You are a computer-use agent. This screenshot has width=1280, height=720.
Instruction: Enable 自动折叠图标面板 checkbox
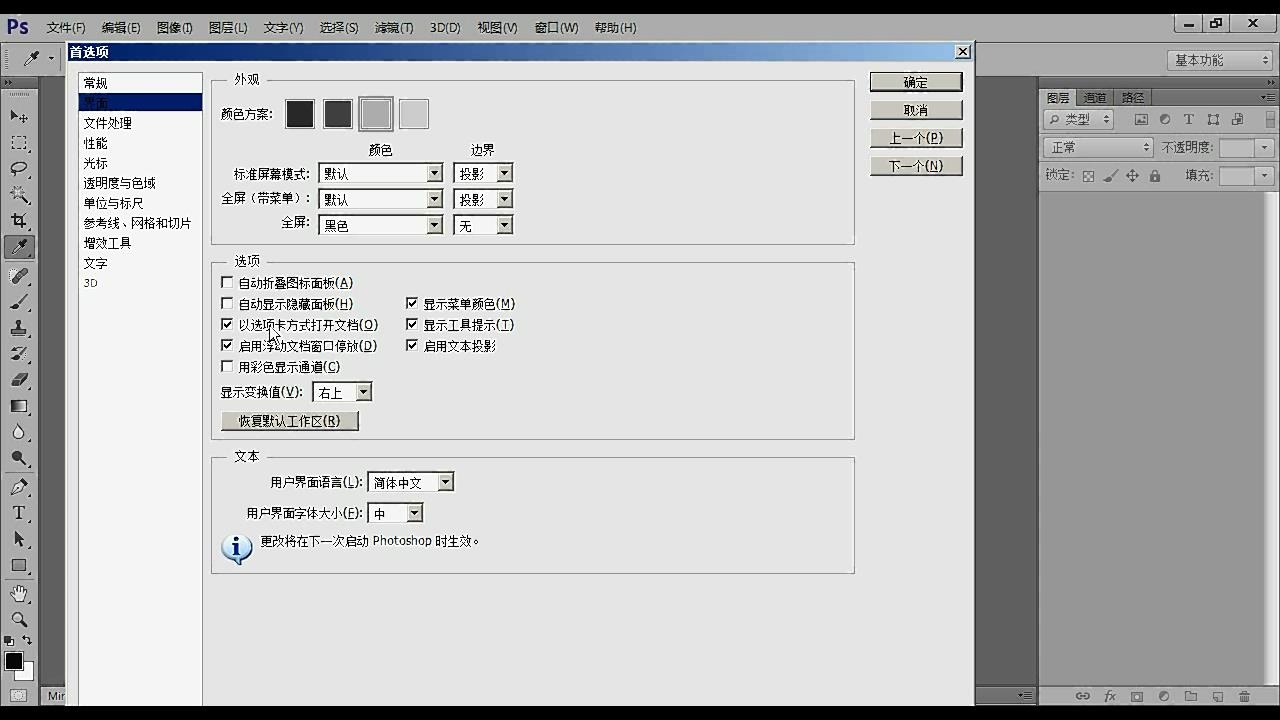[227, 283]
